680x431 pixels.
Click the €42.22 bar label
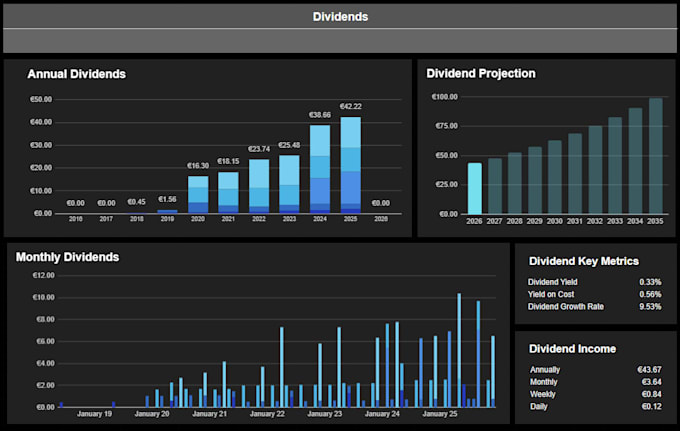click(x=350, y=107)
